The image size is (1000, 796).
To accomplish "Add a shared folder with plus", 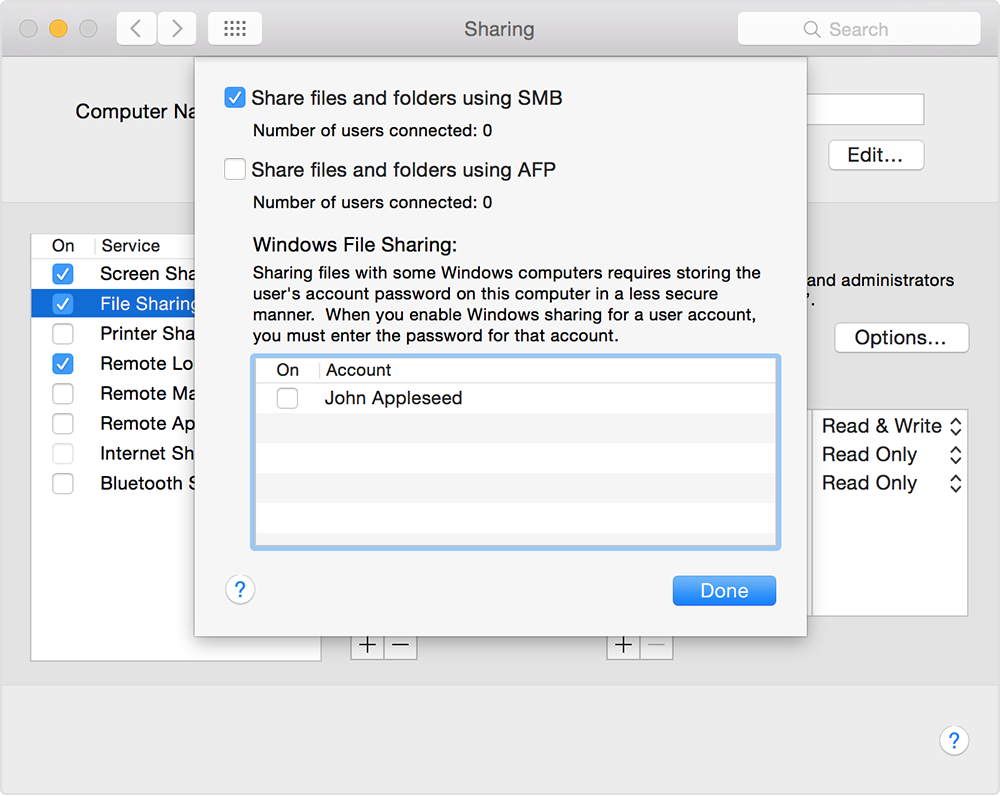I will 367,645.
